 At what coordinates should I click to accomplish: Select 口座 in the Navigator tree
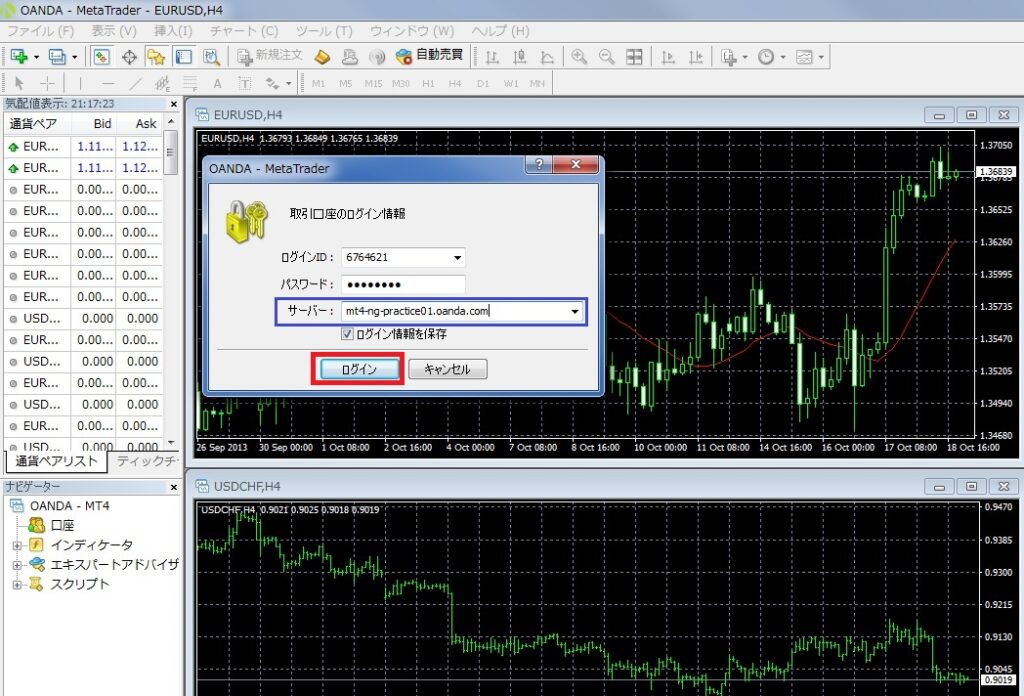(x=63, y=525)
